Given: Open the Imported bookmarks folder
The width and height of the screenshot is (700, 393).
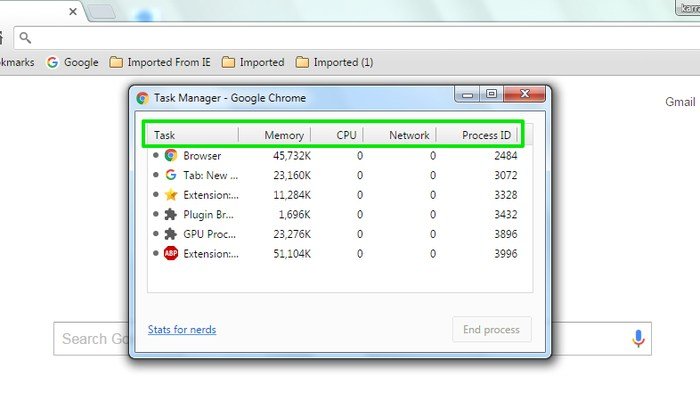Looking at the screenshot, I should click(253, 62).
